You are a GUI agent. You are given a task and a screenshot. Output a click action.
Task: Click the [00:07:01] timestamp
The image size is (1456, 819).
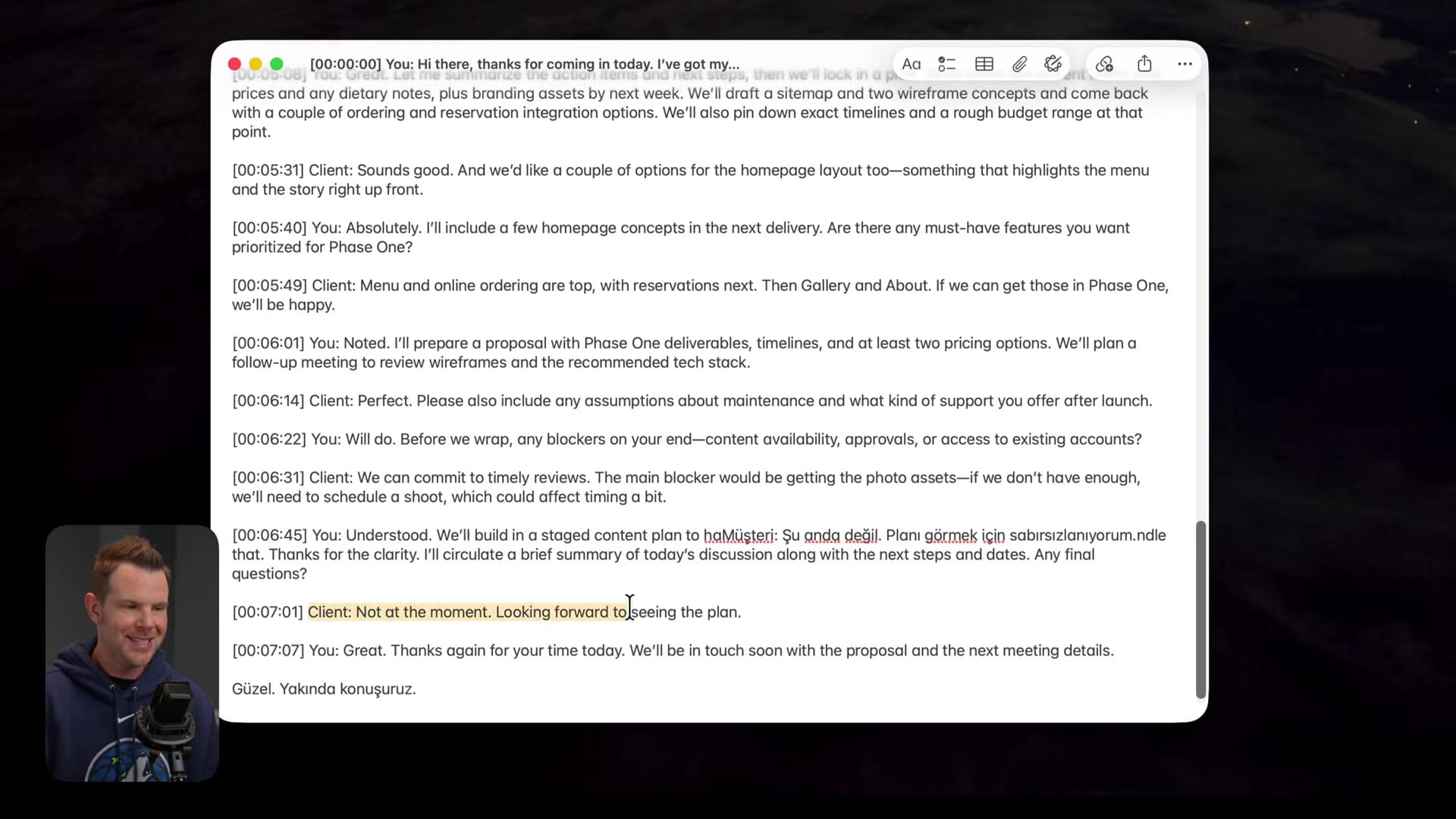pos(267,612)
